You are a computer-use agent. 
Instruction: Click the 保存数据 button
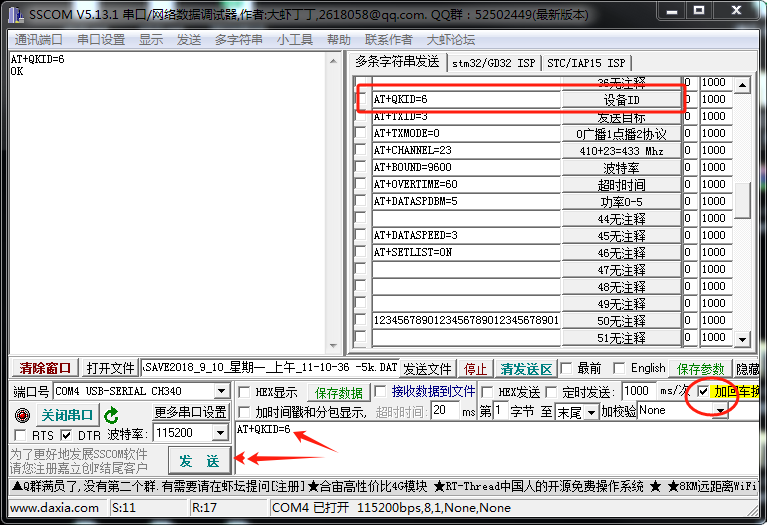[x=338, y=392]
